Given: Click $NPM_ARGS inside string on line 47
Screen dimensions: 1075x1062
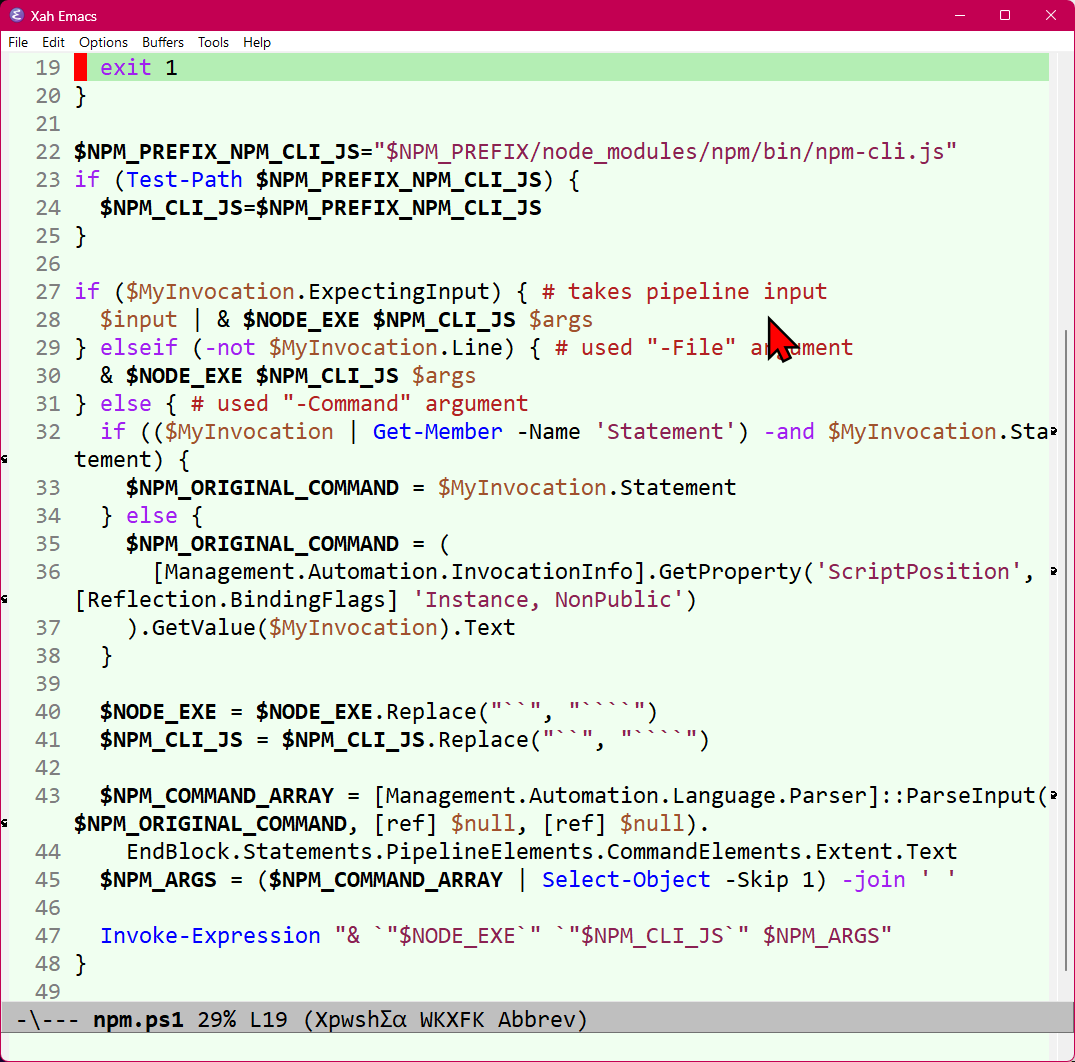Looking at the screenshot, I should [821, 936].
